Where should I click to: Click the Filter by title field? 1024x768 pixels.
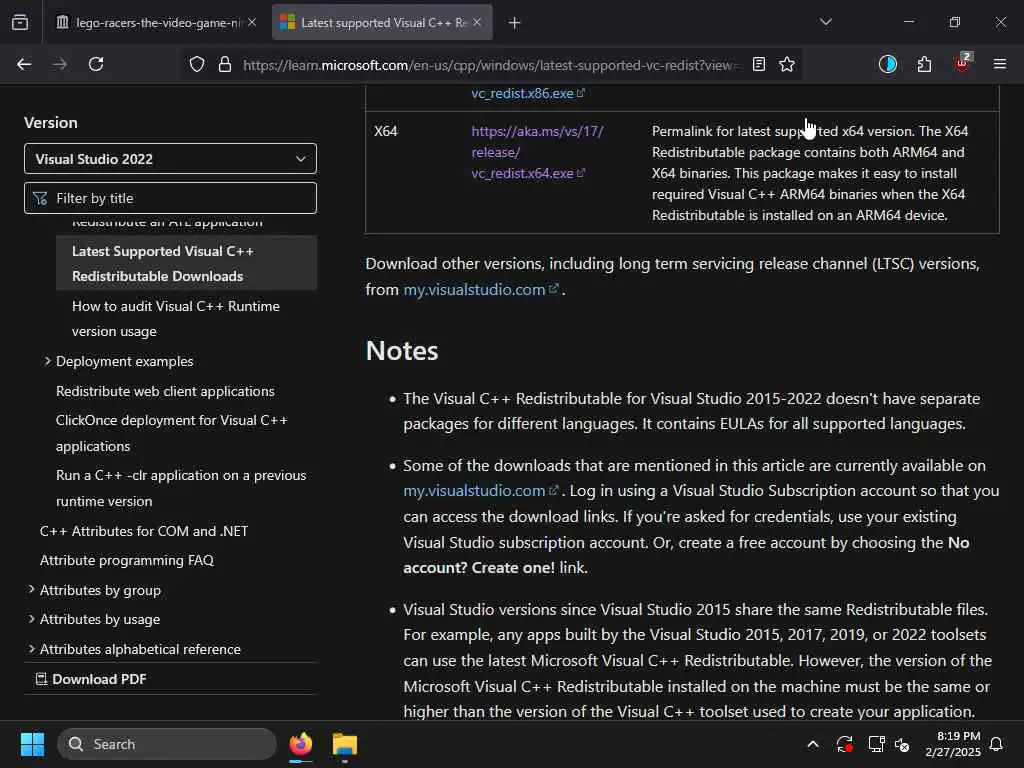tap(170, 198)
